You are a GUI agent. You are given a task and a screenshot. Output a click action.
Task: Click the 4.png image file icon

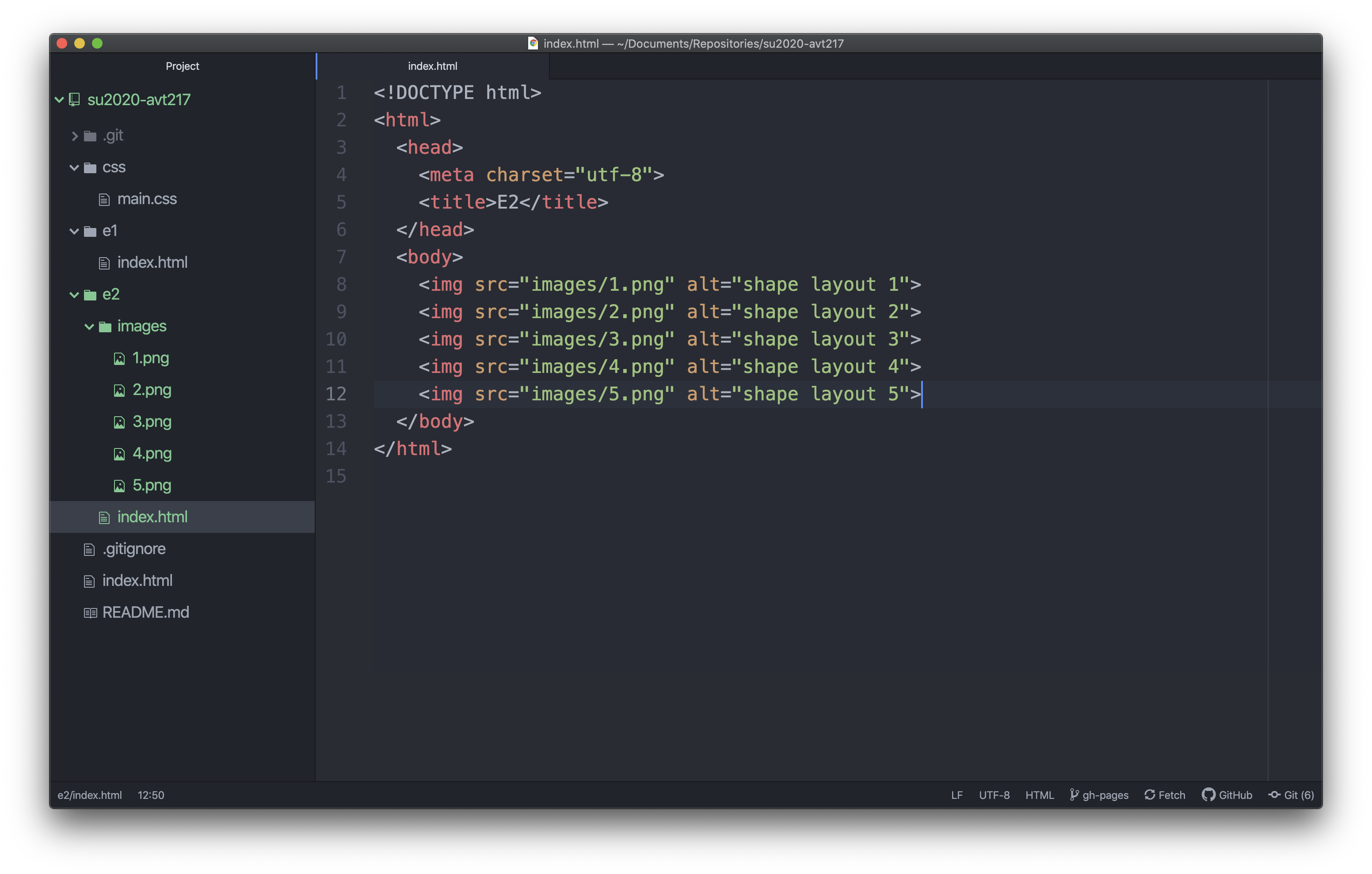[x=119, y=454]
